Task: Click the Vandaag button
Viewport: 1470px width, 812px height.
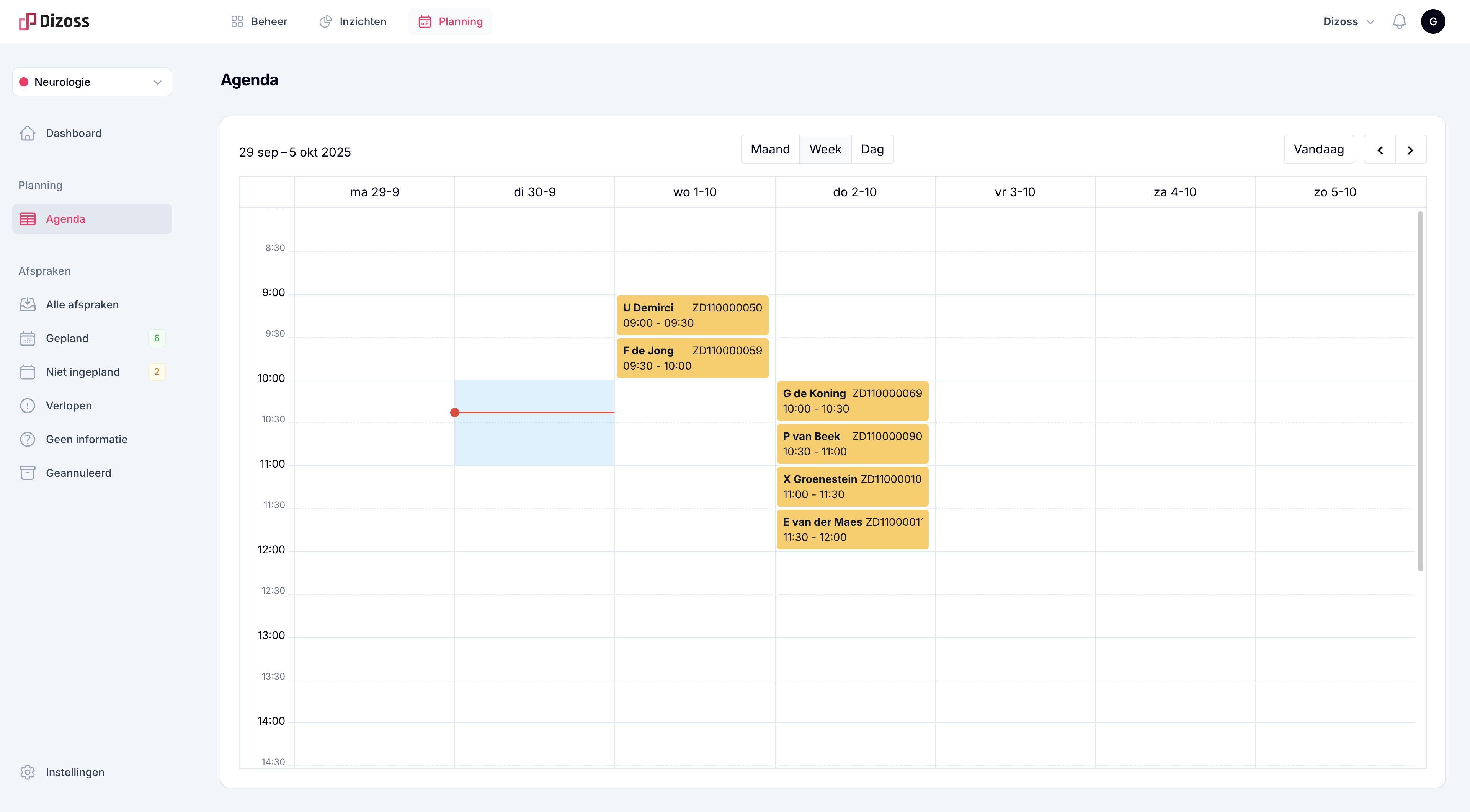Action: (x=1318, y=149)
